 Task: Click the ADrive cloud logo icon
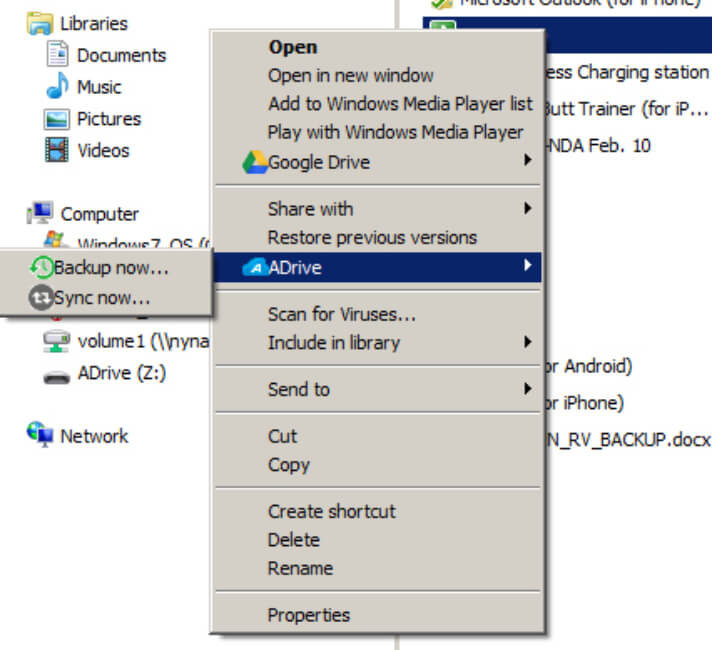click(x=256, y=268)
